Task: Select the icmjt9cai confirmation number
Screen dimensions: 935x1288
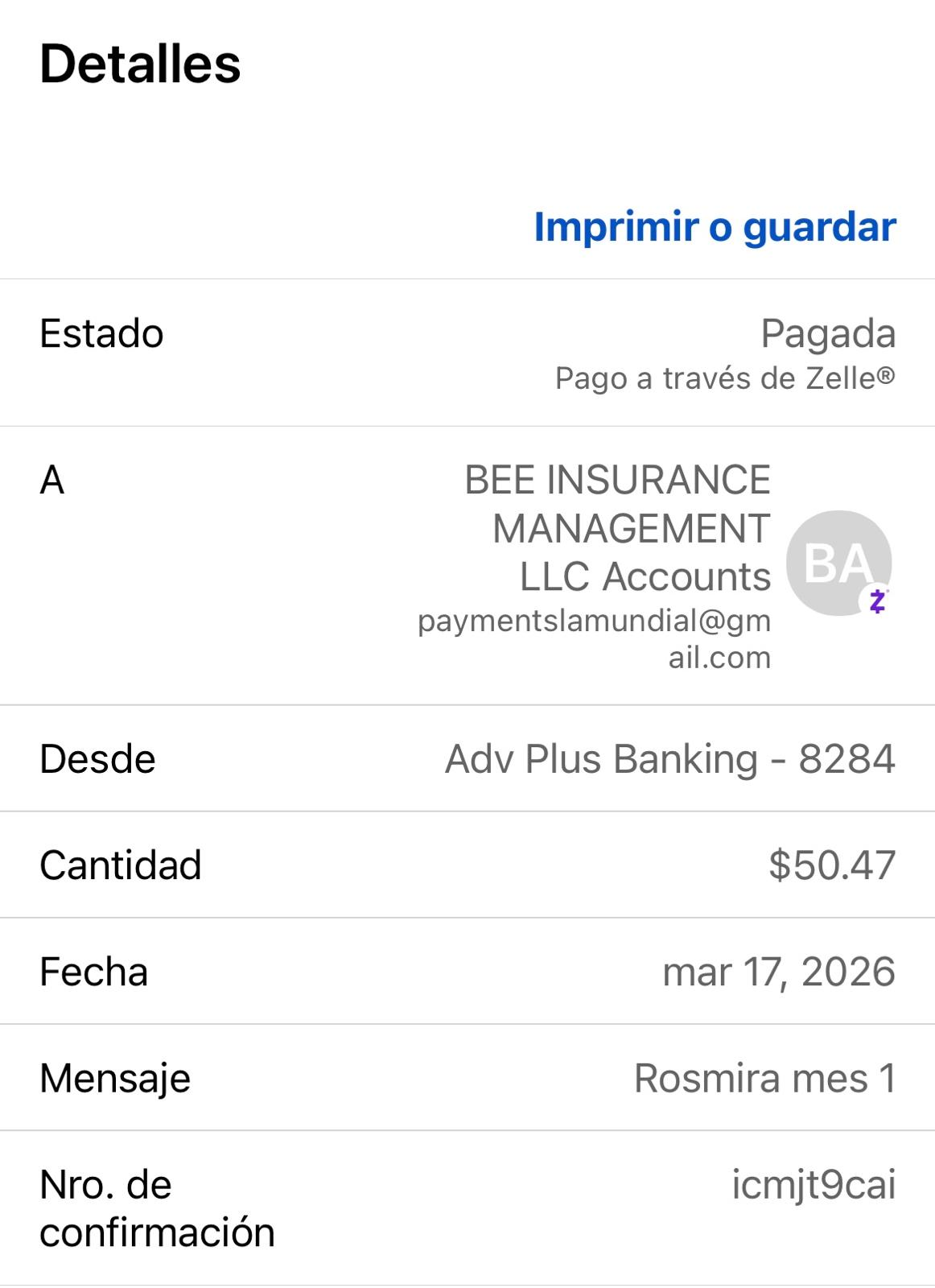Action: (813, 1185)
